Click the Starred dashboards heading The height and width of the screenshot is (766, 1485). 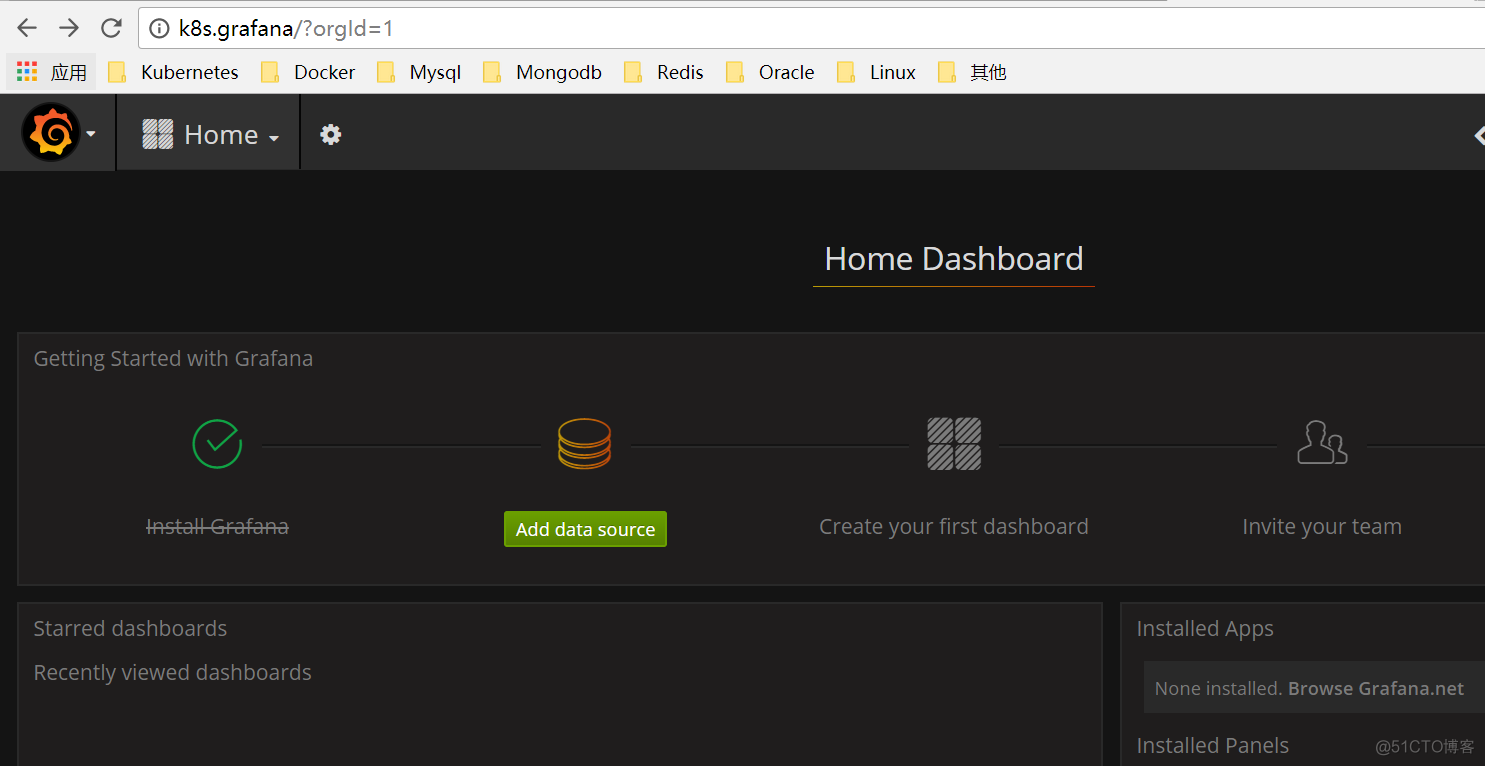point(130,628)
